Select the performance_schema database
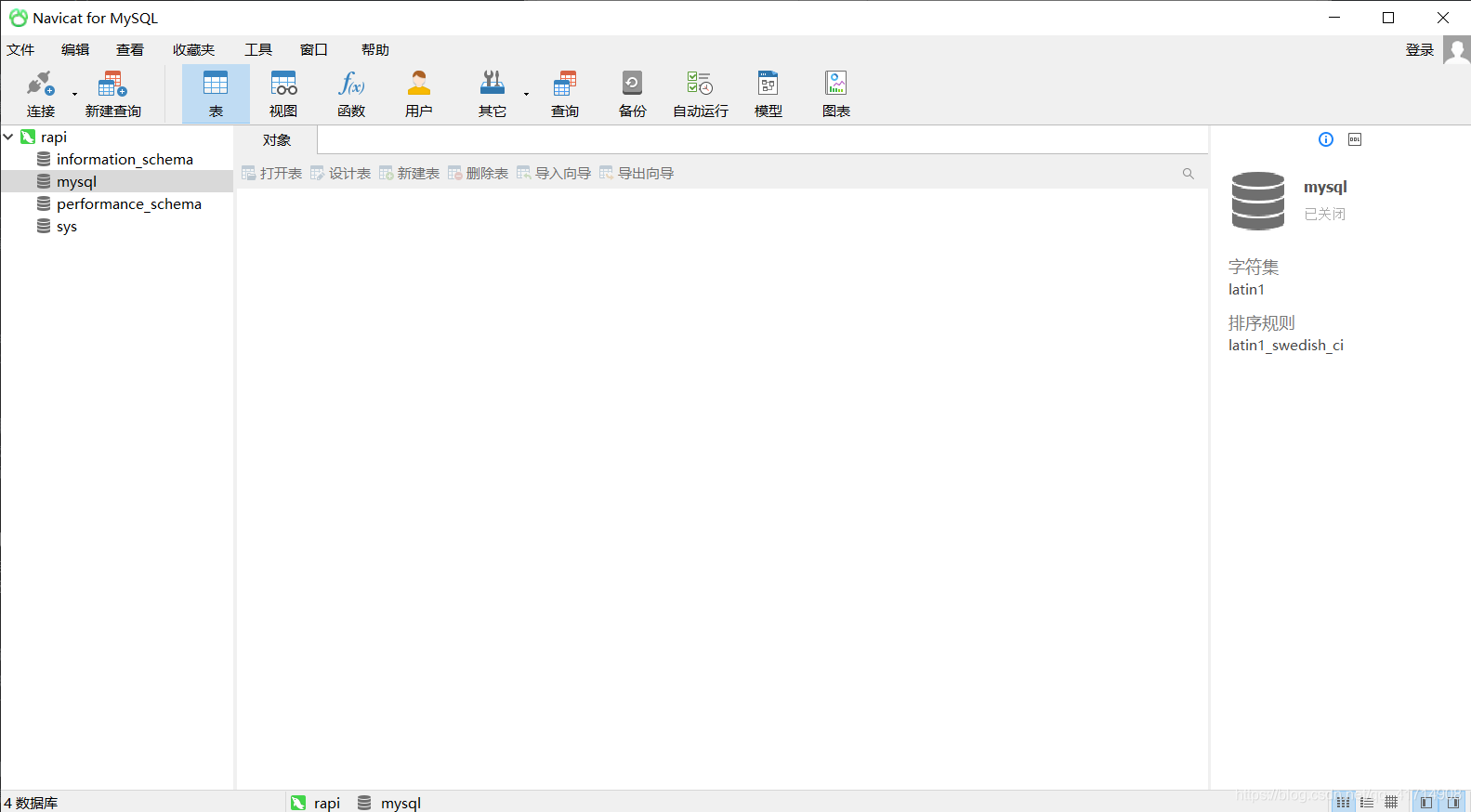 tap(129, 203)
